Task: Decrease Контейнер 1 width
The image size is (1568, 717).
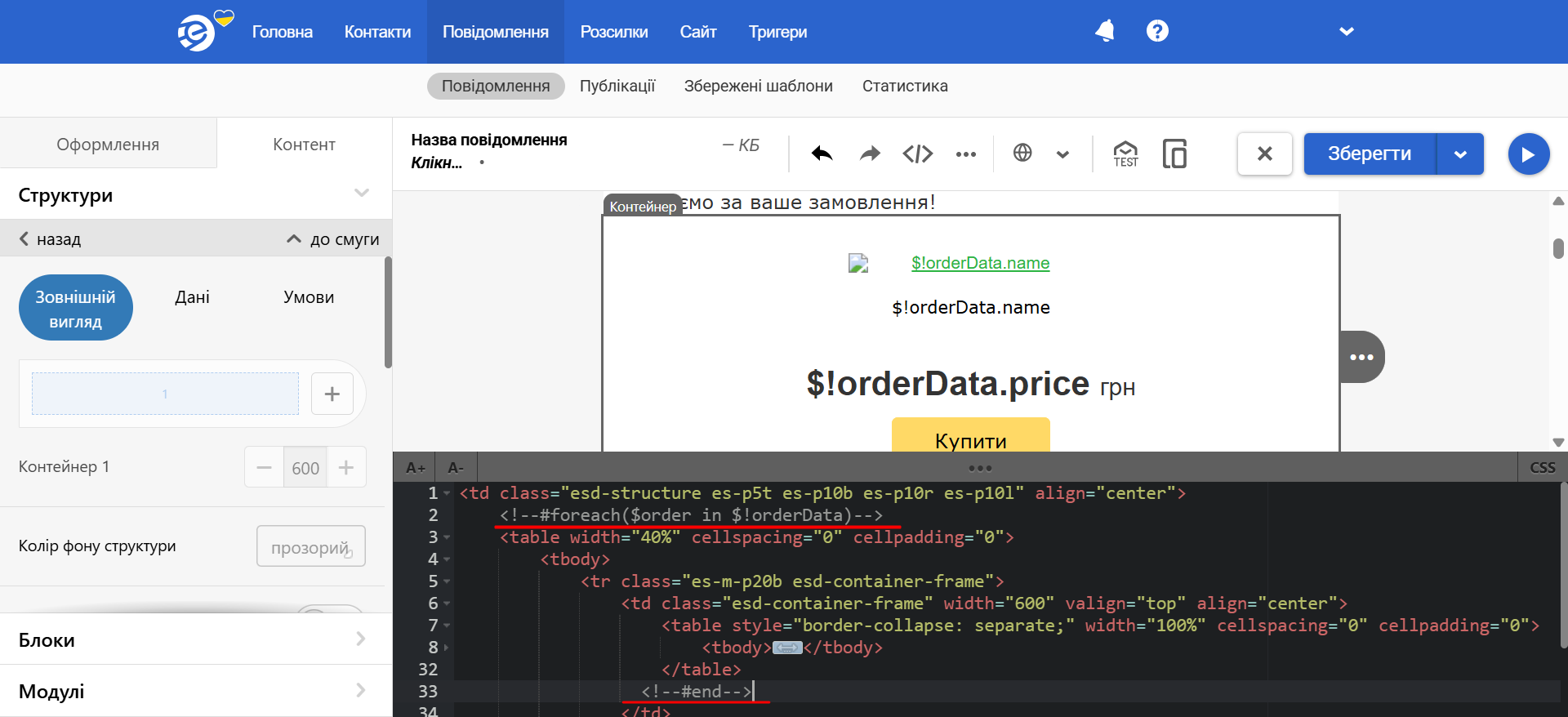Action: 264,467
